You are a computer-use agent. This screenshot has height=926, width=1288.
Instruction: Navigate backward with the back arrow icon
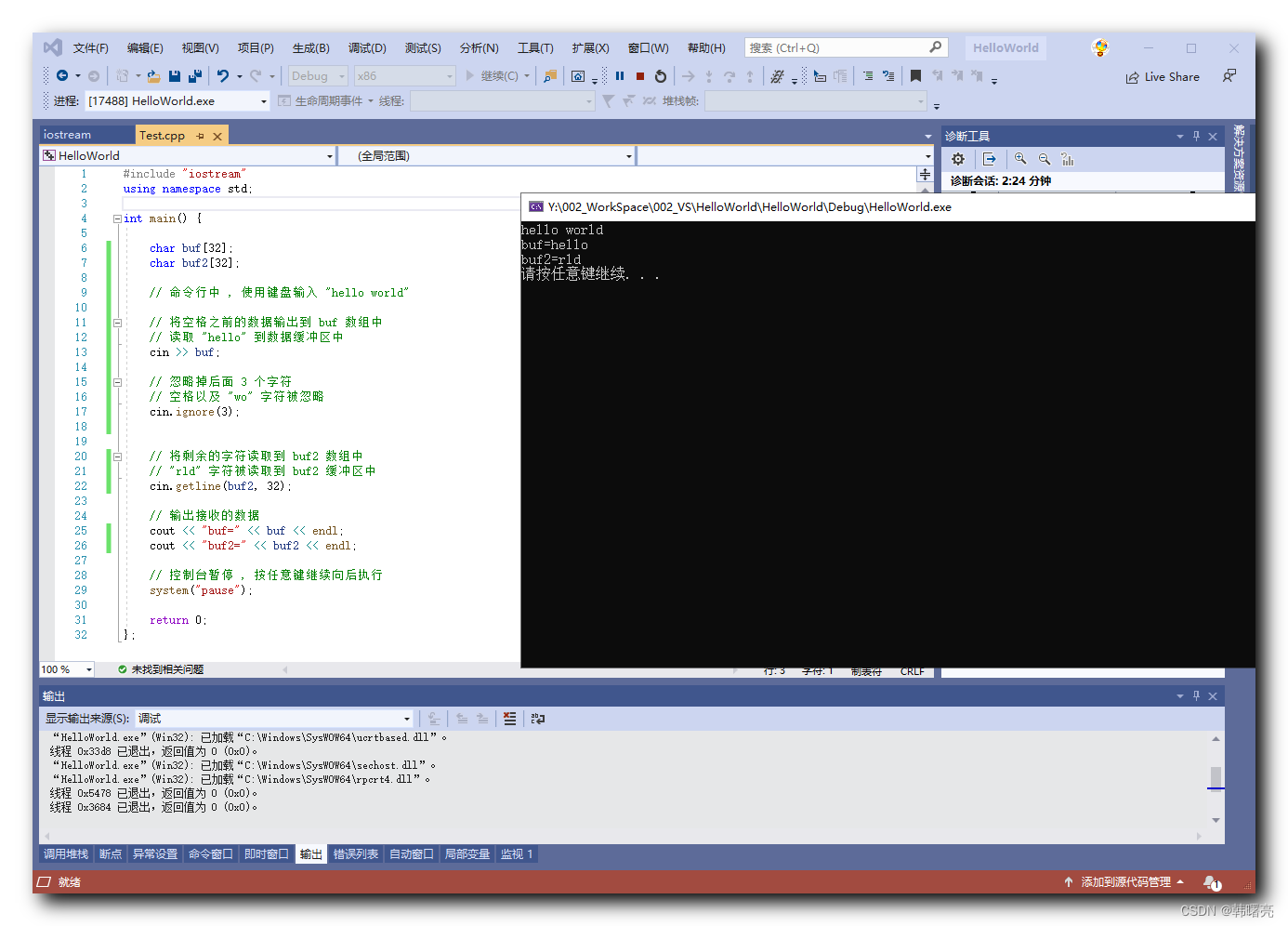(62, 76)
